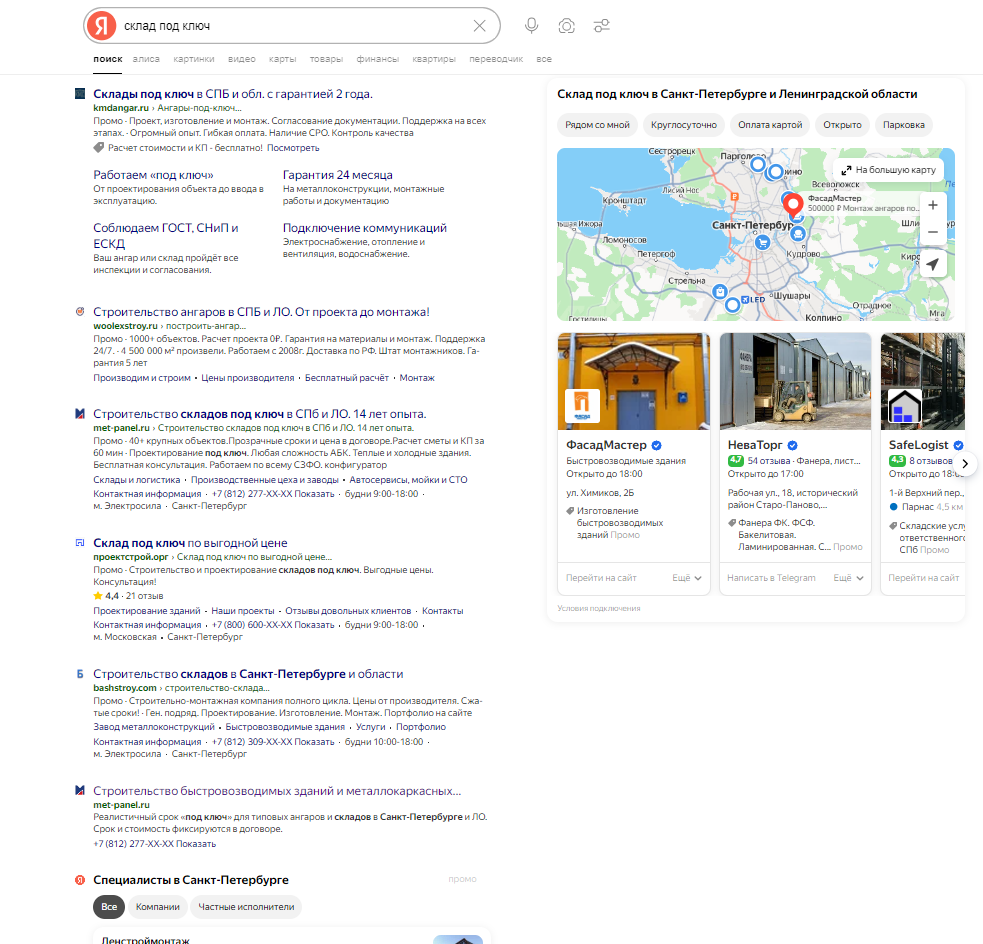Viewport: 983px width, 944px height.
Task: Start voice search with microphone icon
Action: [532, 26]
